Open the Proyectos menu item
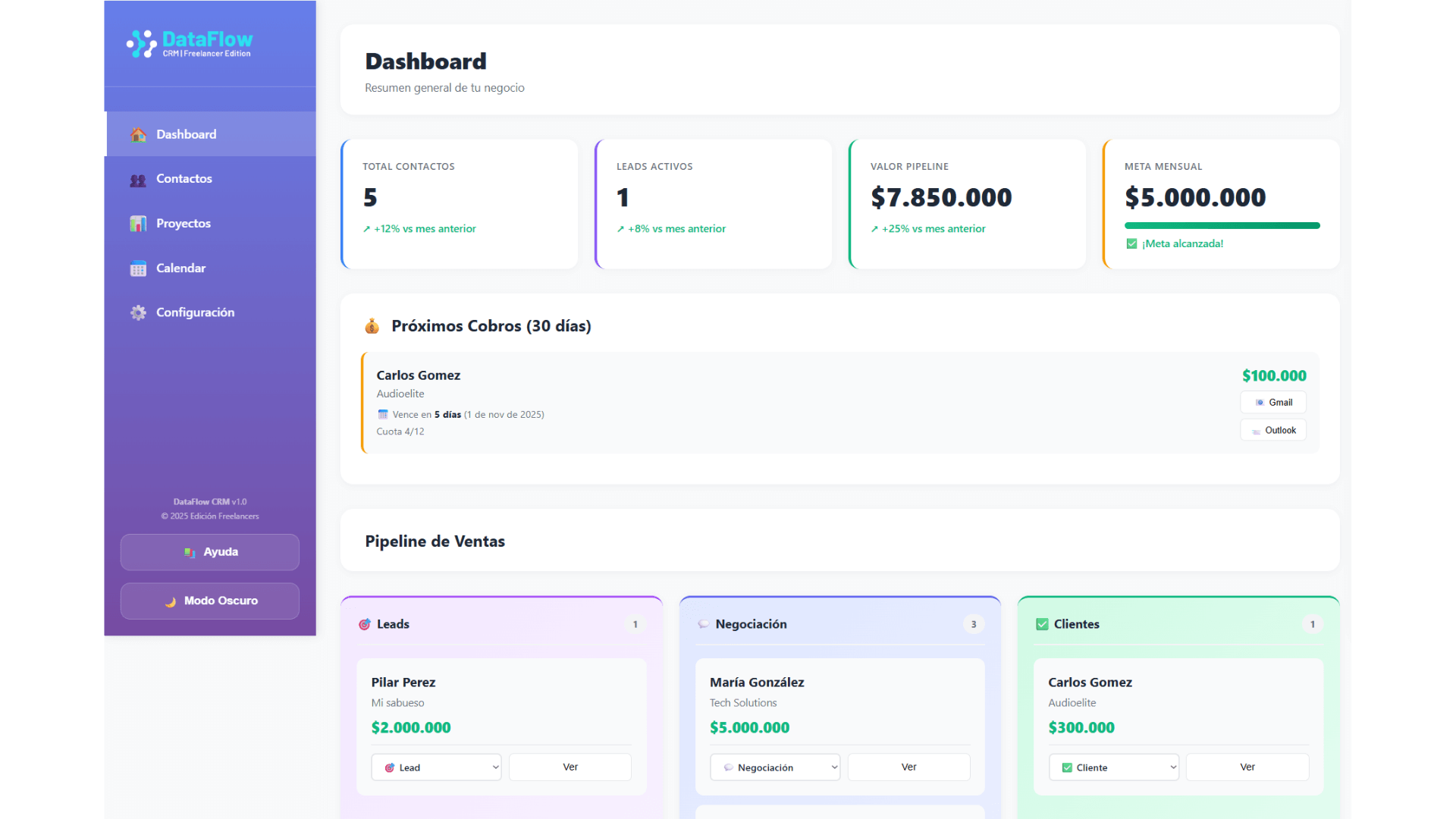 pos(184,224)
